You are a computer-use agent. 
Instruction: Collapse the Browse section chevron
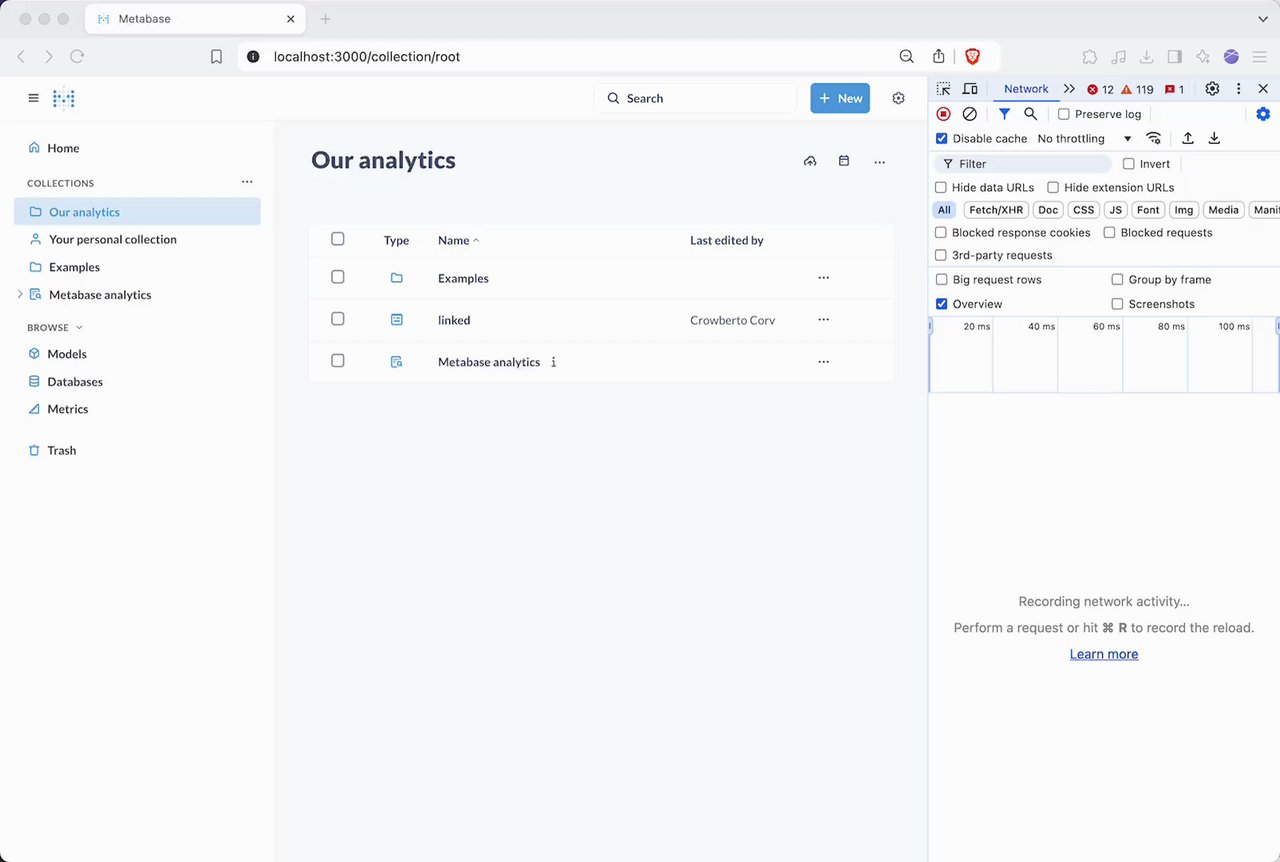click(80, 327)
